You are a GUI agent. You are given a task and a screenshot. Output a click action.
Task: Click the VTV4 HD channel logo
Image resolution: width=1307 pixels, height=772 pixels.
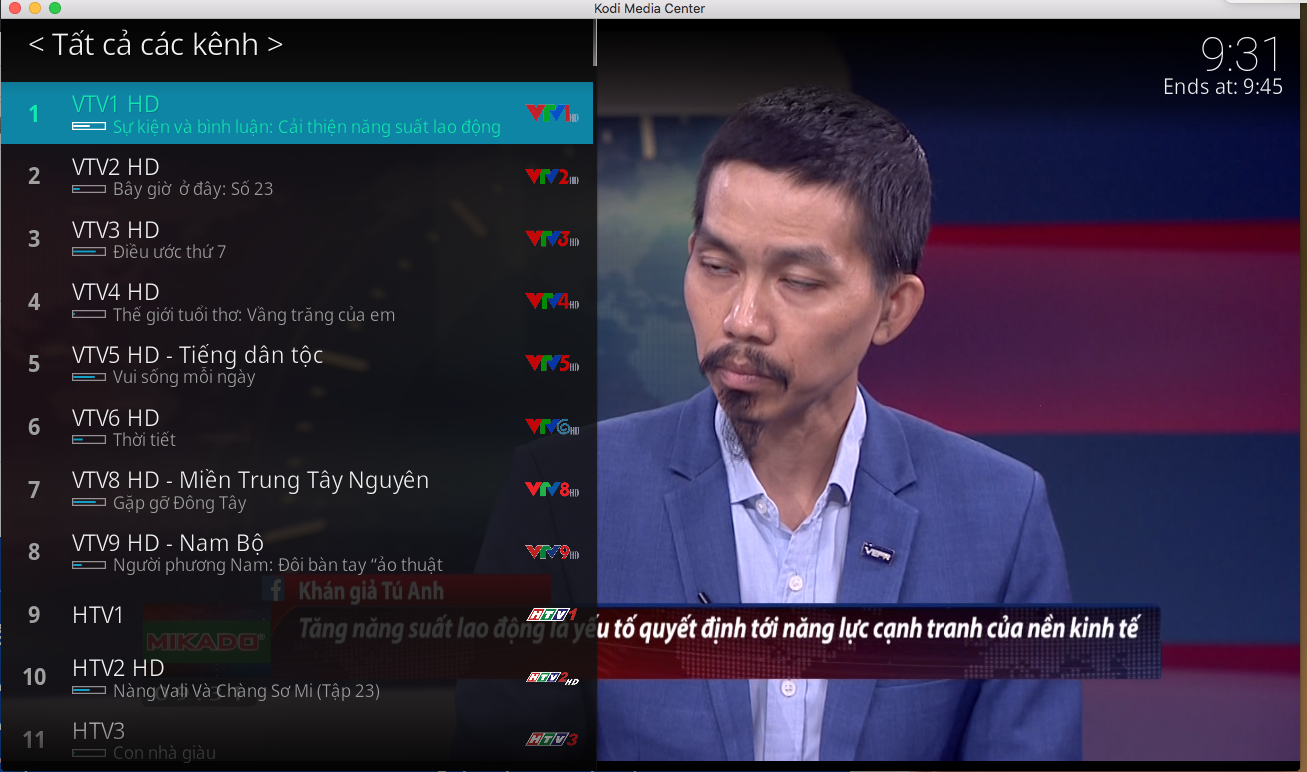tap(552, 301)
